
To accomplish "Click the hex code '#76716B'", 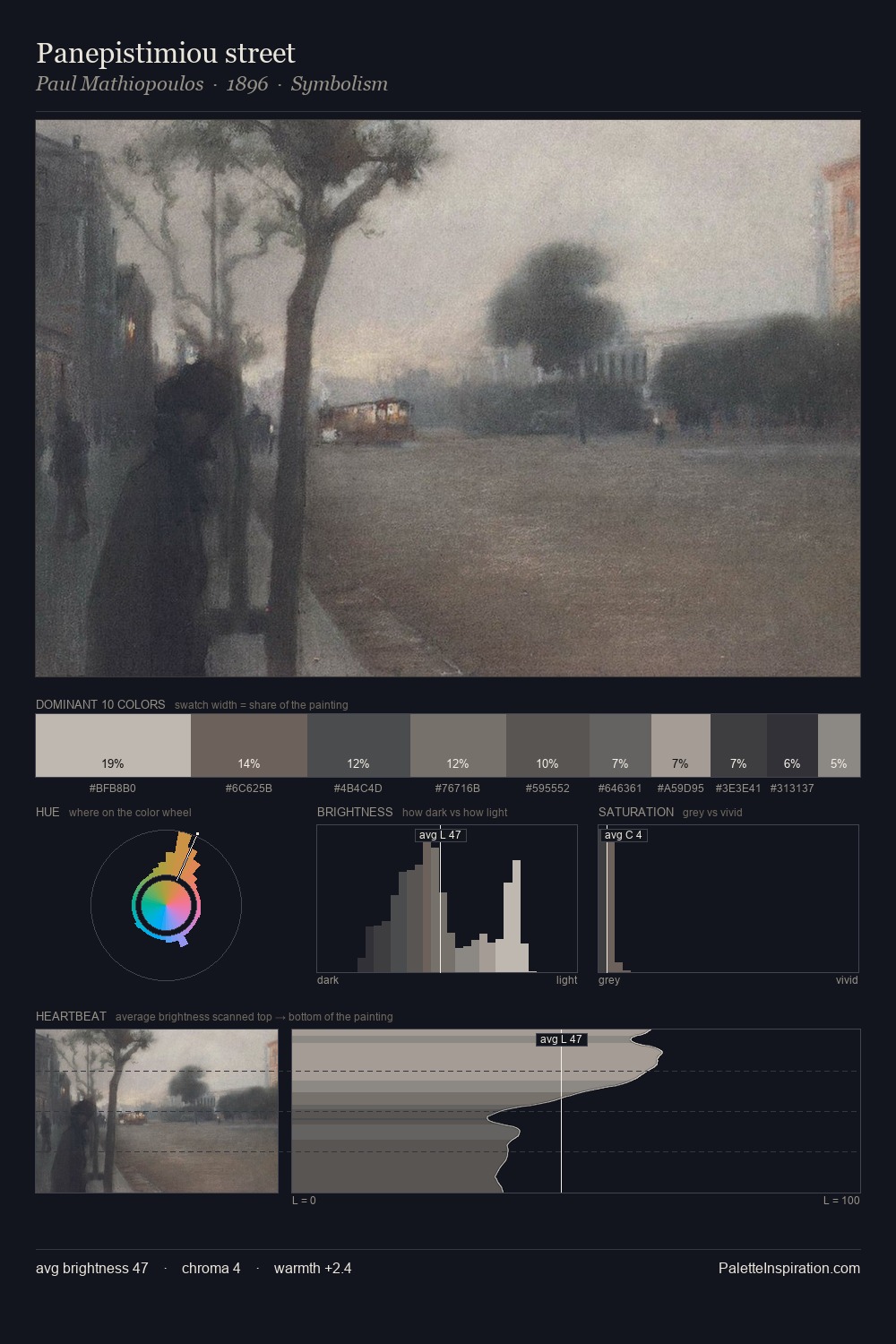I will pos(458,788).
